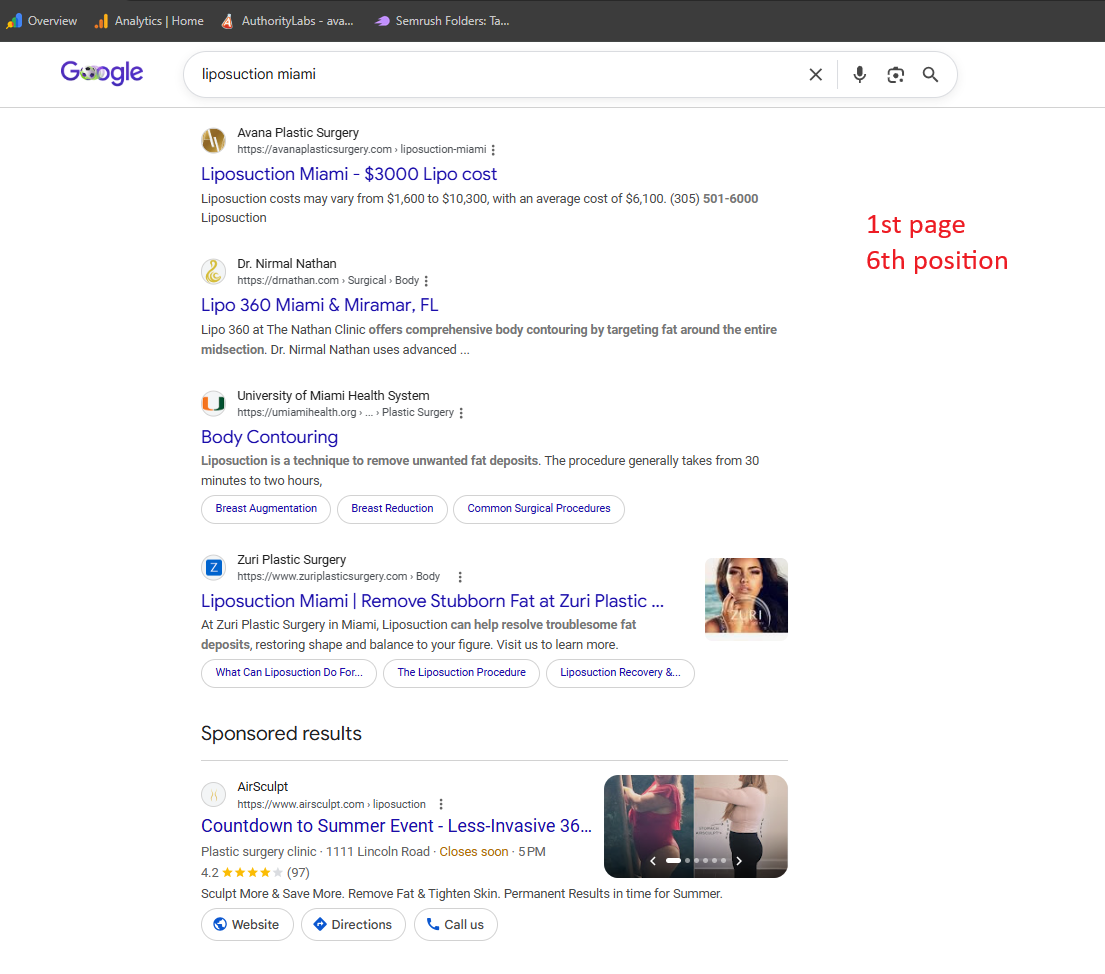The image size is (1105, 974).
Task: Open the Analytics | Home bookmark
Action: [x=149, y=21]
